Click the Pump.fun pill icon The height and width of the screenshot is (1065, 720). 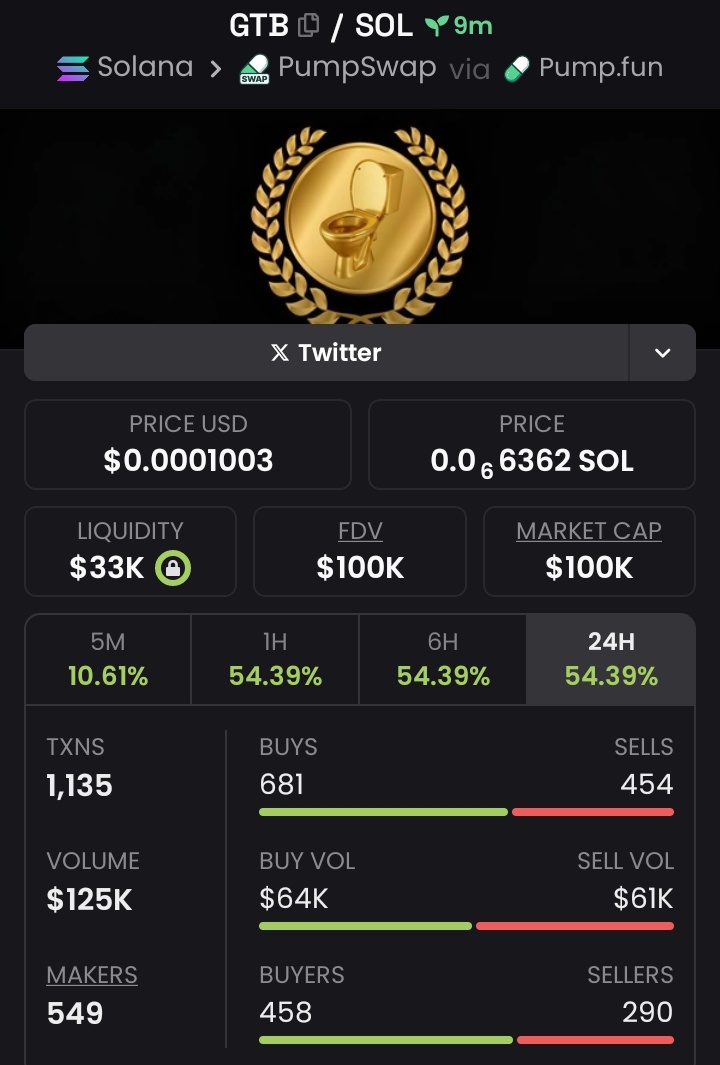point(517,68)
